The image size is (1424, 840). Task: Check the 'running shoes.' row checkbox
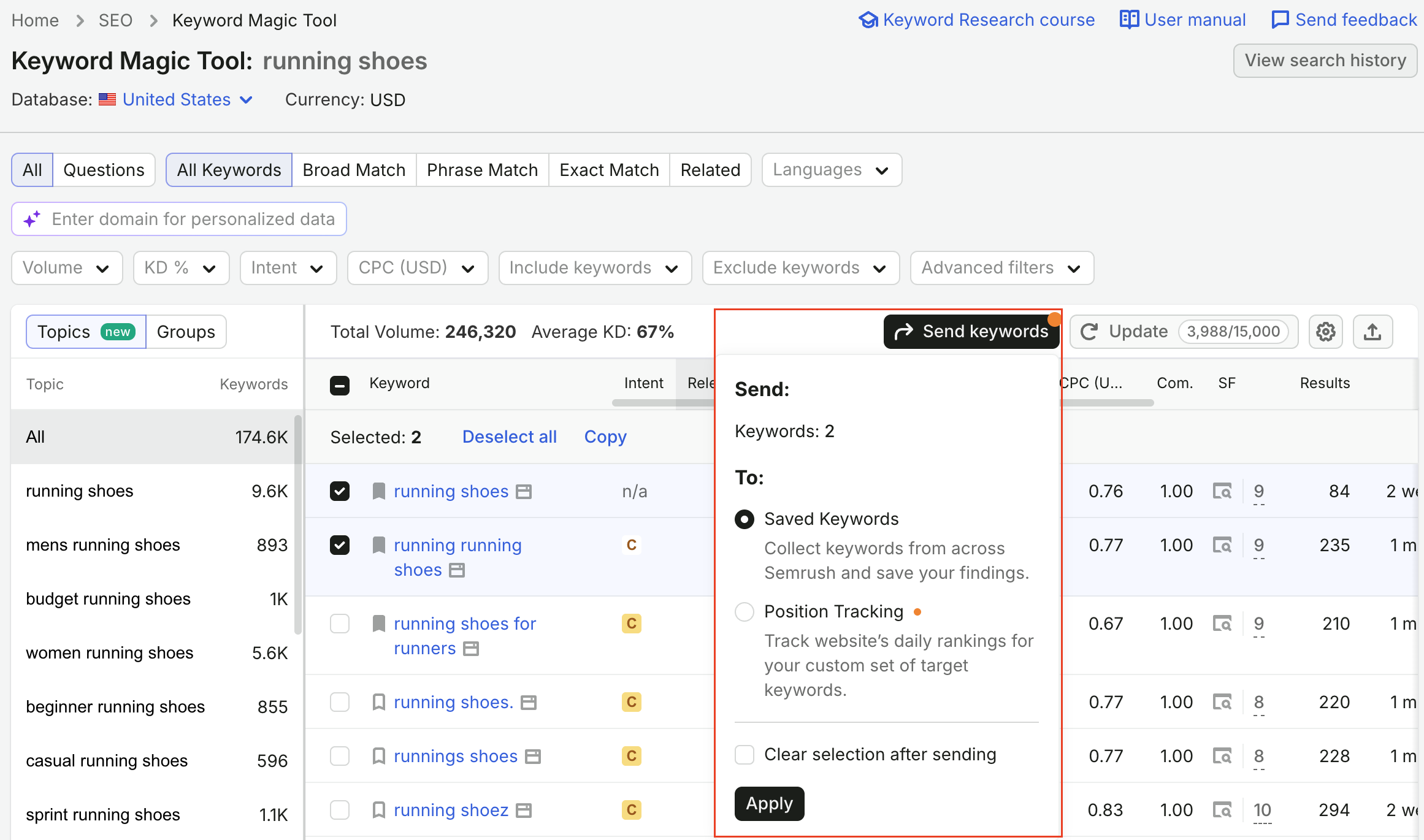click(x=340, y=702)
